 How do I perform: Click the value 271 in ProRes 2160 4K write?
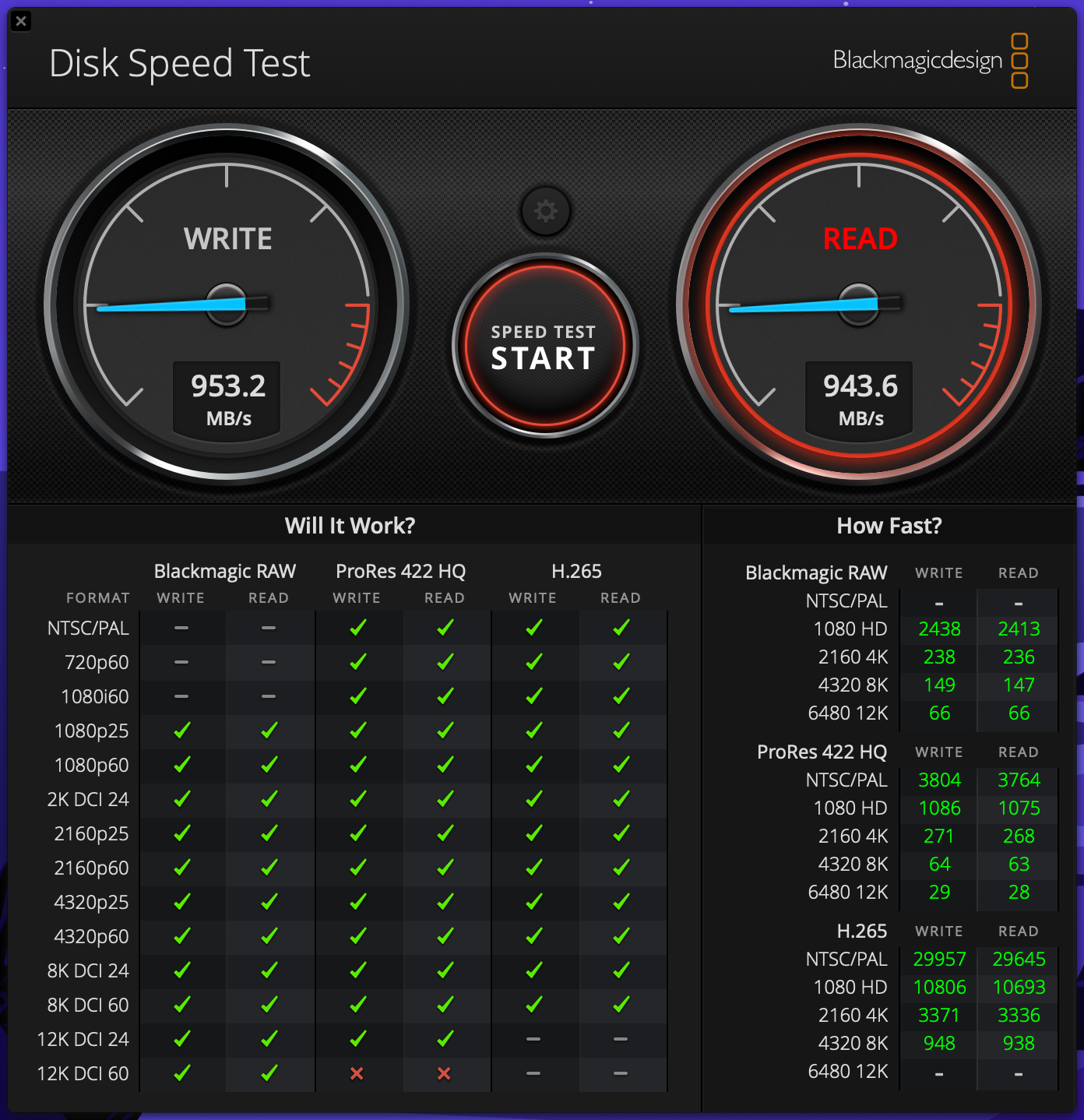tap(939, 836)
